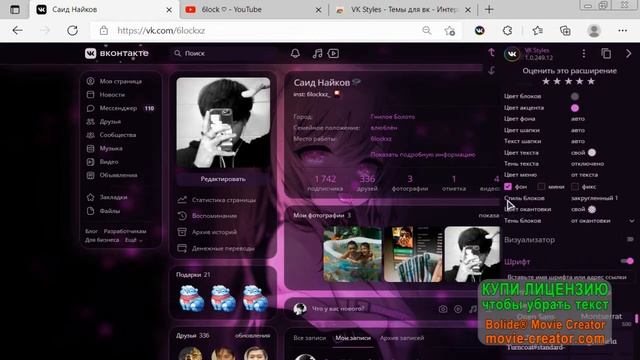
Task: Change Стиль блоков закругленный 1 option
Action: point(594,198)
